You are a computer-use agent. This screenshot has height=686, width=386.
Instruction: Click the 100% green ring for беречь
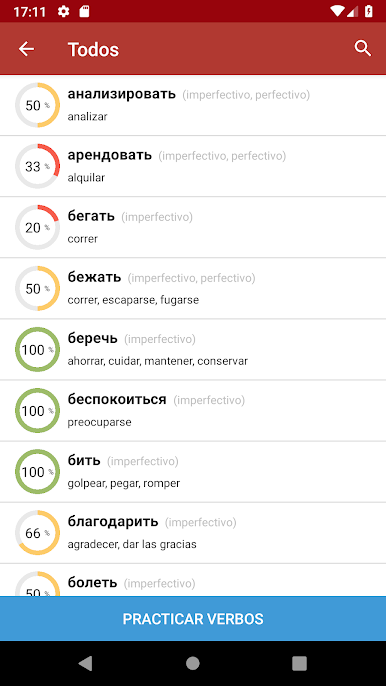point(37,350)
